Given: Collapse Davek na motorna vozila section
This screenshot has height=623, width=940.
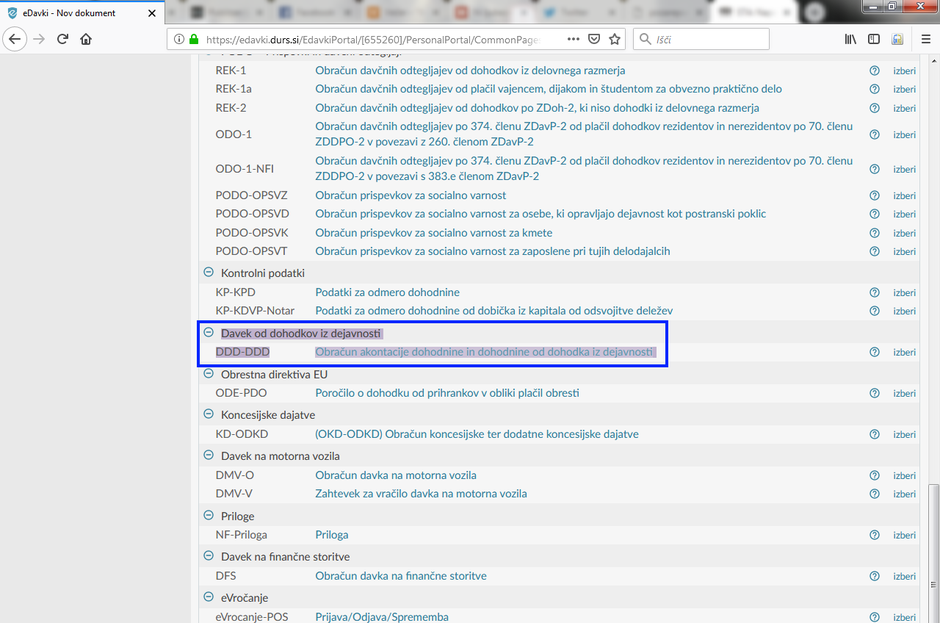Looking at the screenshot, I should pyautogui.click(x=209, y=455).
